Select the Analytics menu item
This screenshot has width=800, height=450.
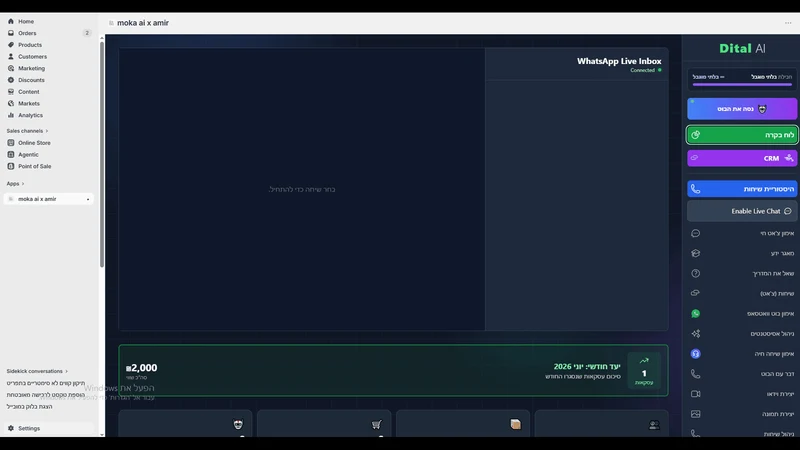[x=49, y=115]
